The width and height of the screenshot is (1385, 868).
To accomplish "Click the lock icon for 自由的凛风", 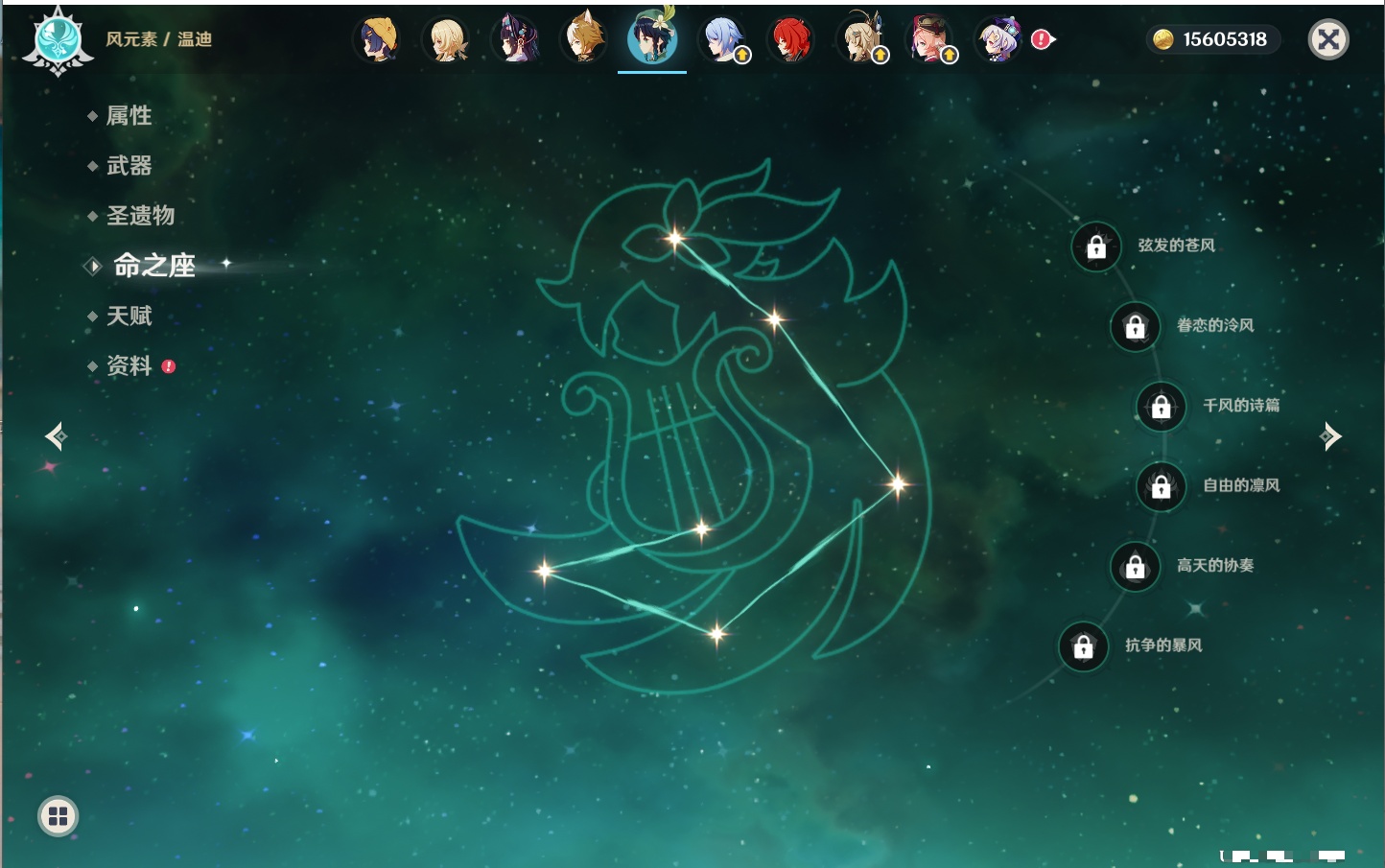I will (x=1162, y=487).
